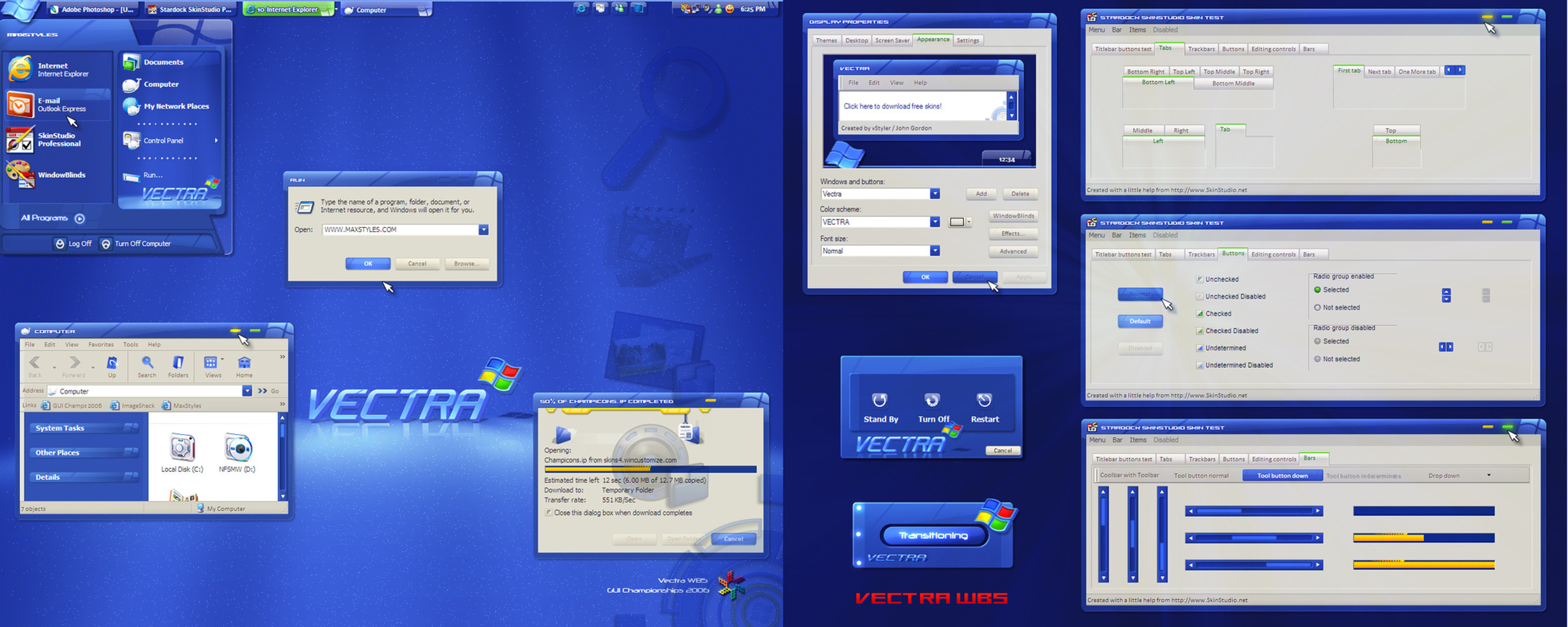The height and width of the screenshot is (627, 1568).
Task: Toggle the Checked checkbox
Action: [x=1199, y=314]
